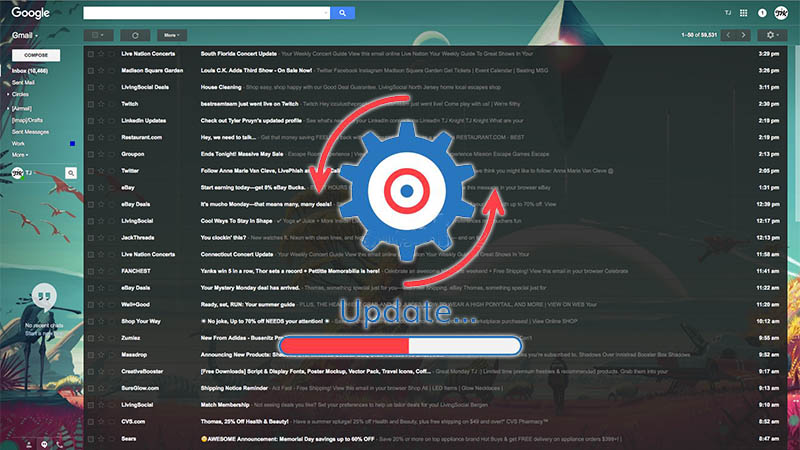
Task: Click the COMPOSE button
Action: click(x=36, y=55)
